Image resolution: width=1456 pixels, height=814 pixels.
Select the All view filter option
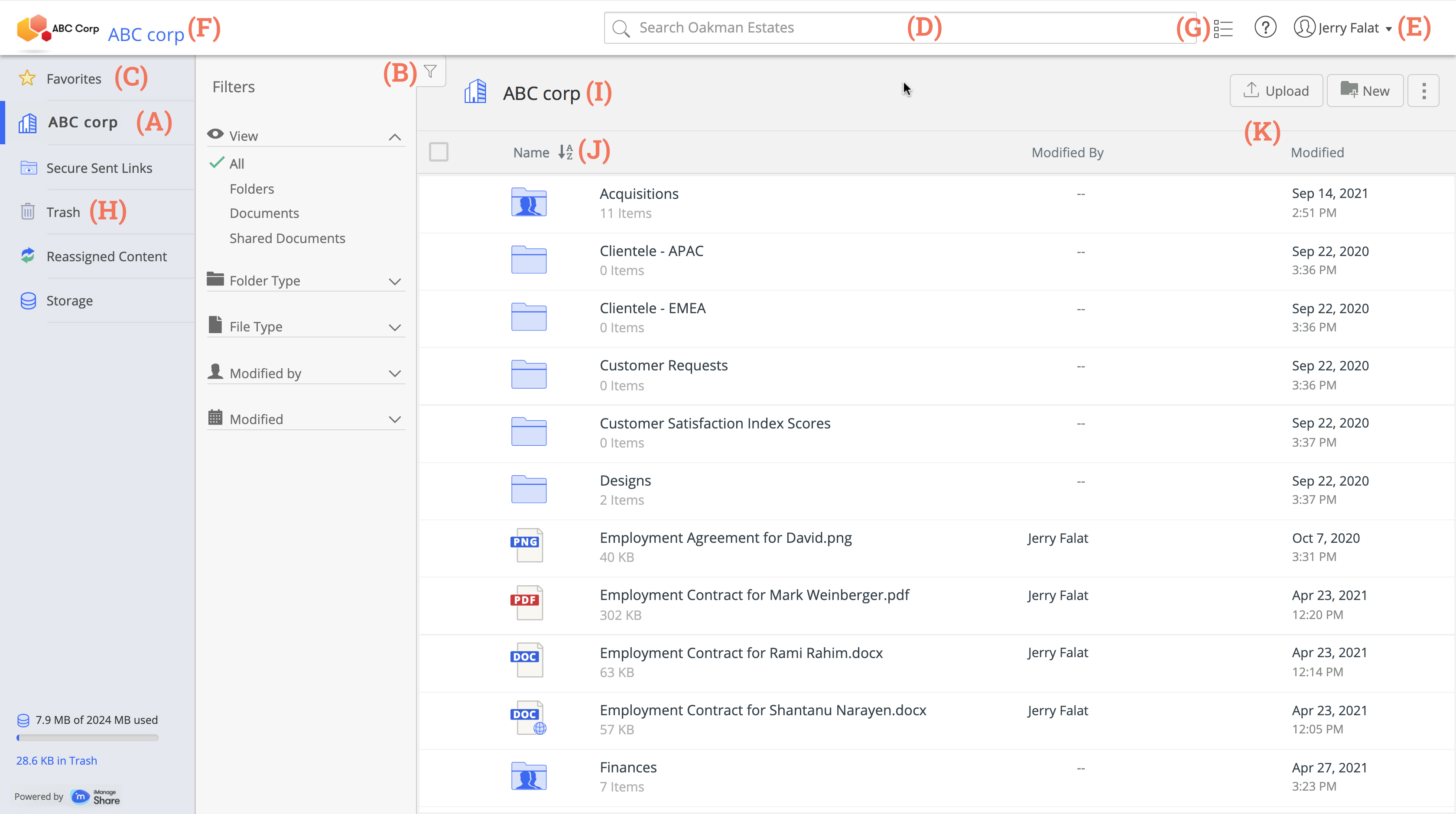click(236, 164)
